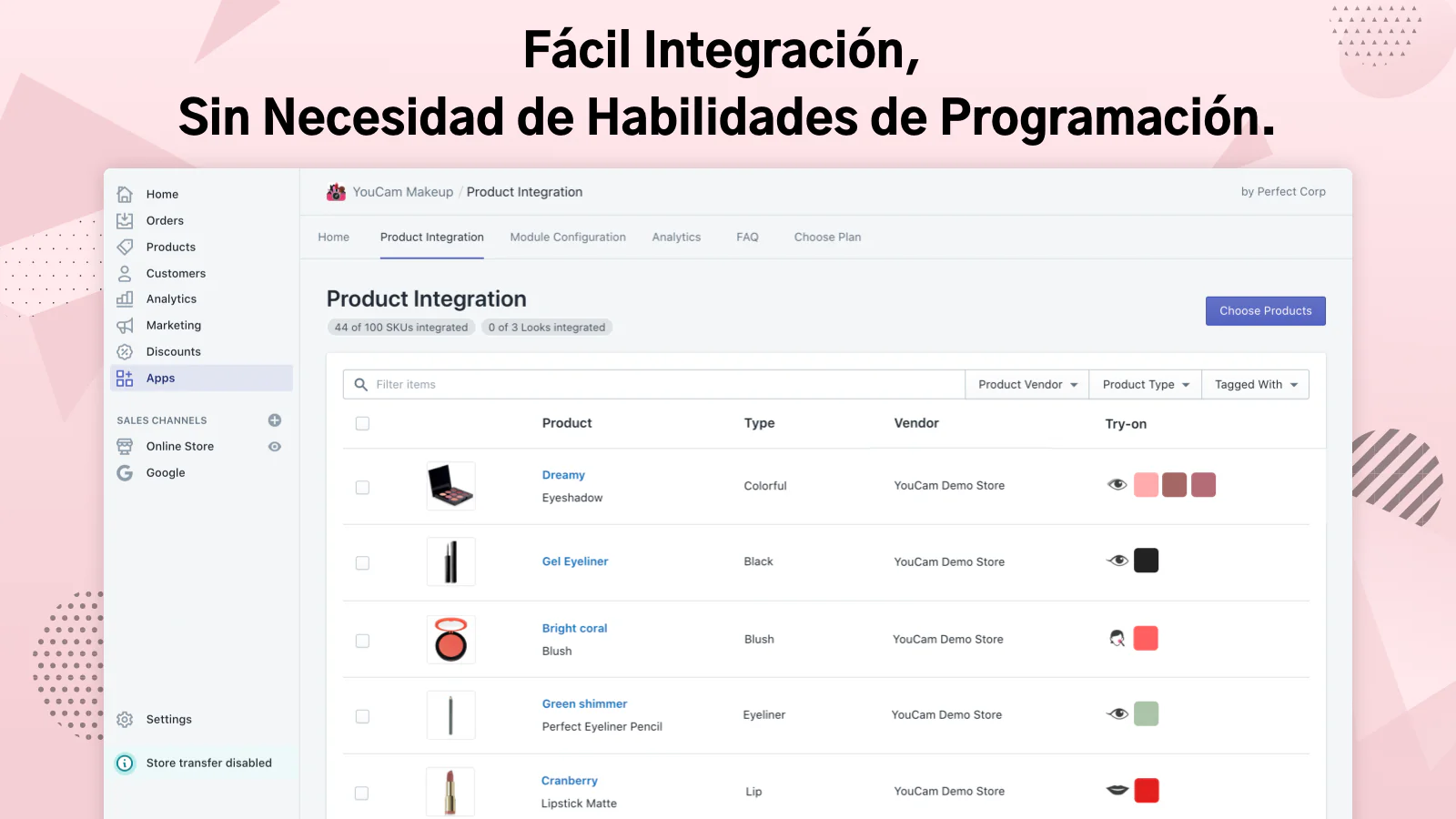Click the Customers person icon

[x=125, y=273]
